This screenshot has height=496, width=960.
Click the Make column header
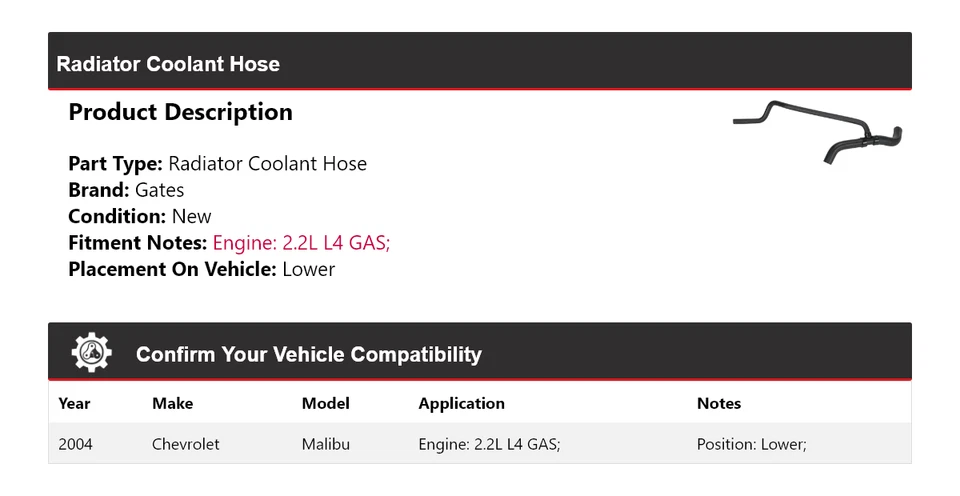coord(172,404)
